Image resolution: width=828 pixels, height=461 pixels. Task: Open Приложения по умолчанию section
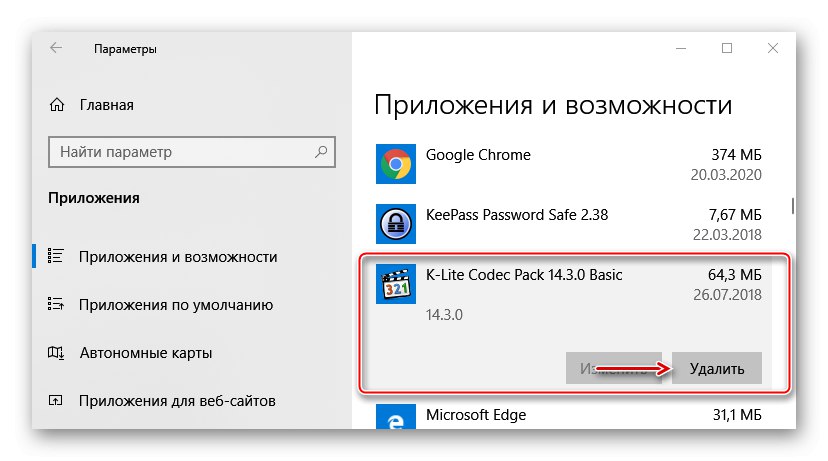click(x=176, y=305)
